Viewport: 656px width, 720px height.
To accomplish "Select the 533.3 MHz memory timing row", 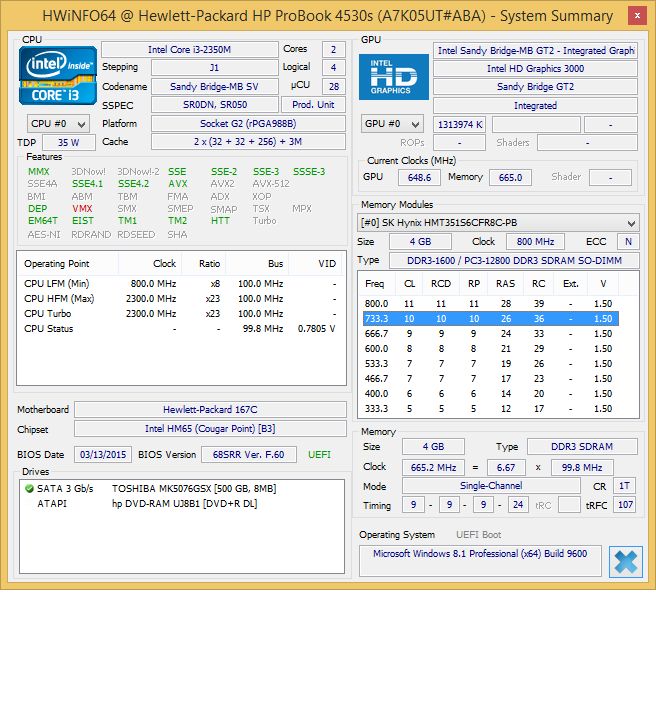I will coord(491,364).
